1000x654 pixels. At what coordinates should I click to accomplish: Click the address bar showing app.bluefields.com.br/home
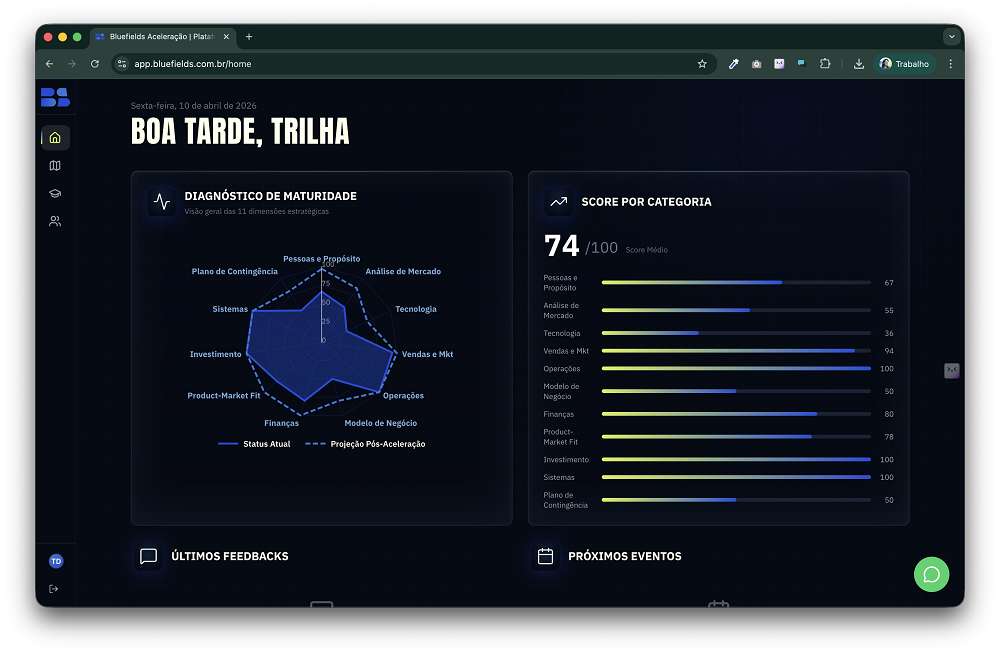click(x=400, y=64)
